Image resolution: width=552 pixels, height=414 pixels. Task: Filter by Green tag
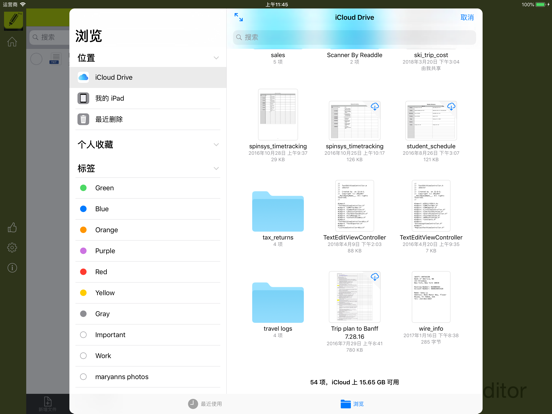point(148,188)
